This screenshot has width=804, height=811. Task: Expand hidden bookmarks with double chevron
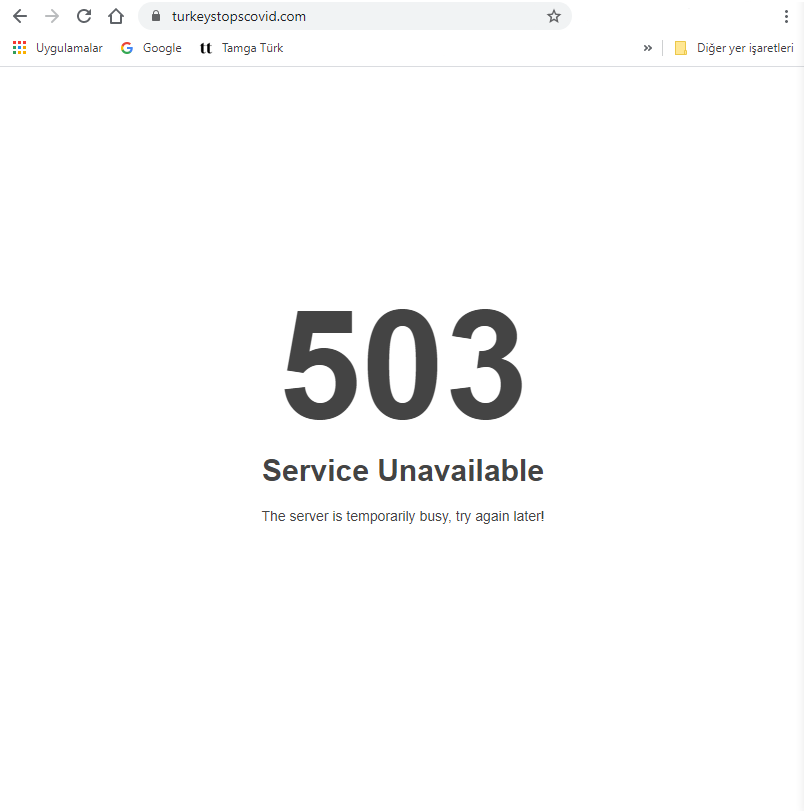pyautogui.click(x=647, y=48)
